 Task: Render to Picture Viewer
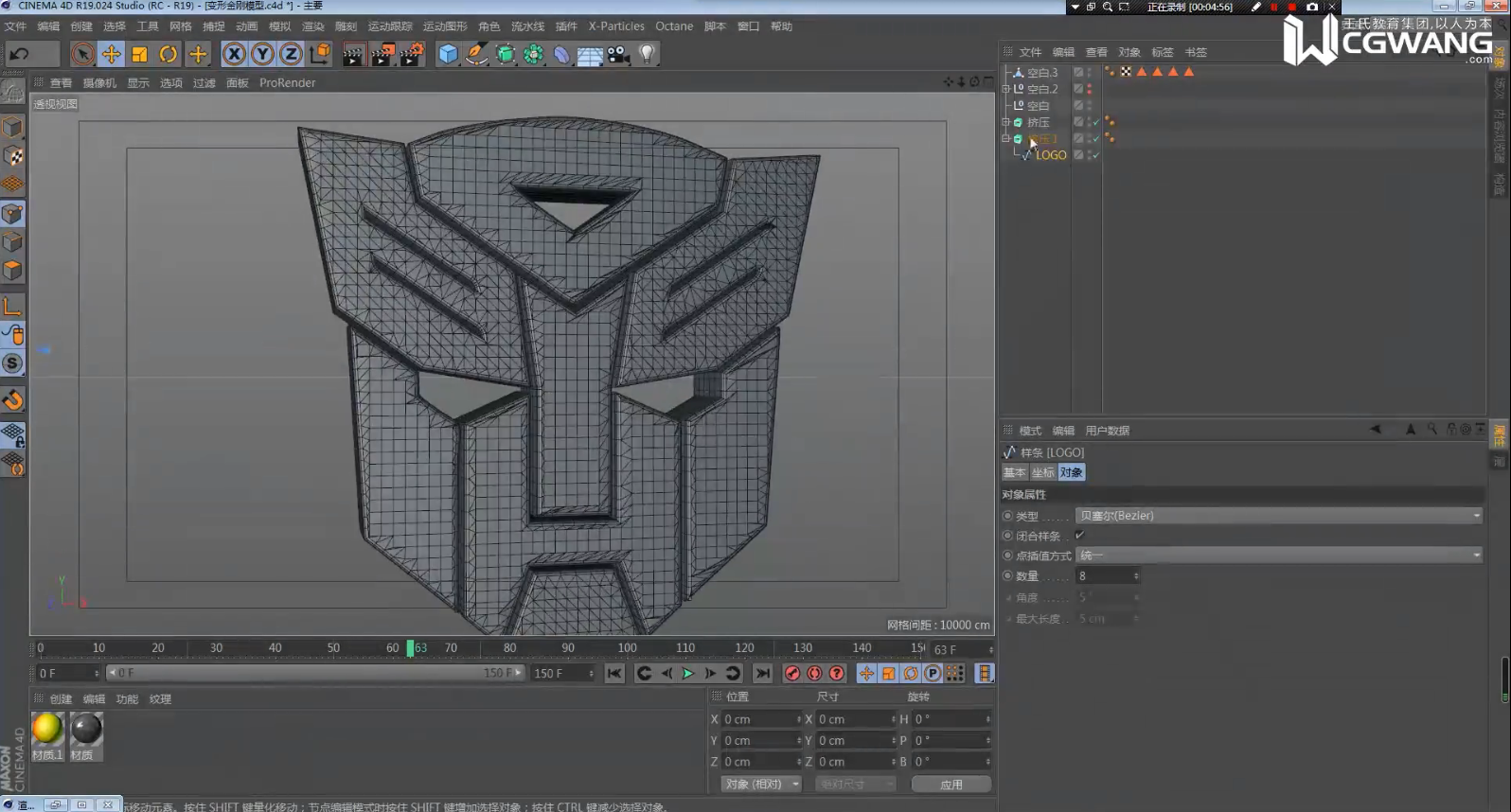click(382, 54)
